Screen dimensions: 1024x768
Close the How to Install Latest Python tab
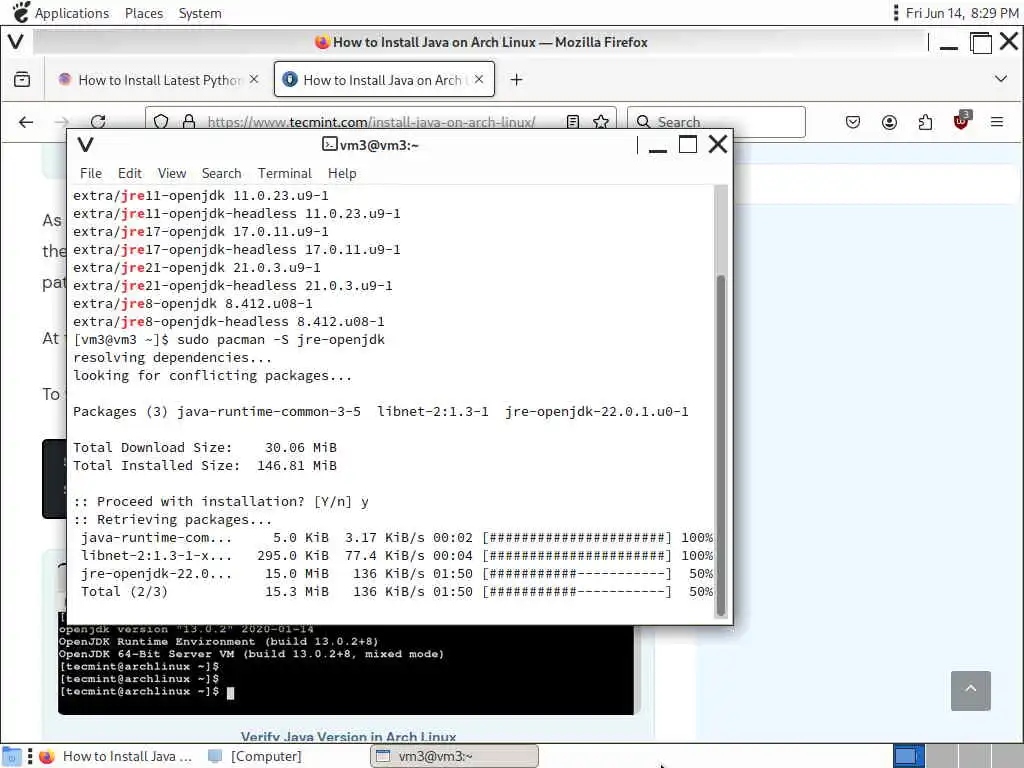254,79
